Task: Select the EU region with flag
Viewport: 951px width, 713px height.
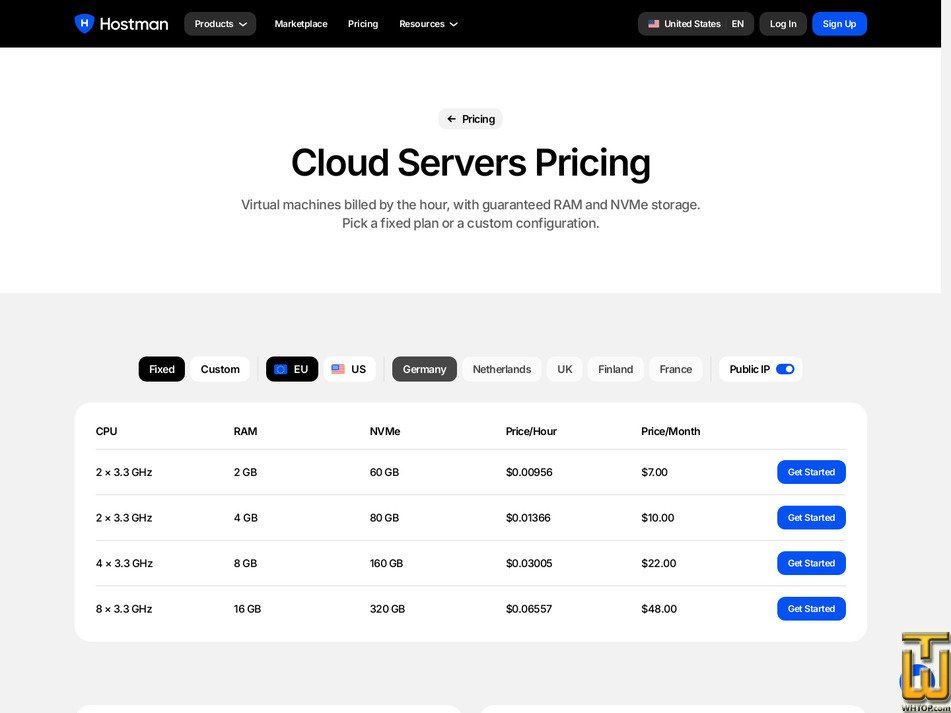Action: point(292,369)
